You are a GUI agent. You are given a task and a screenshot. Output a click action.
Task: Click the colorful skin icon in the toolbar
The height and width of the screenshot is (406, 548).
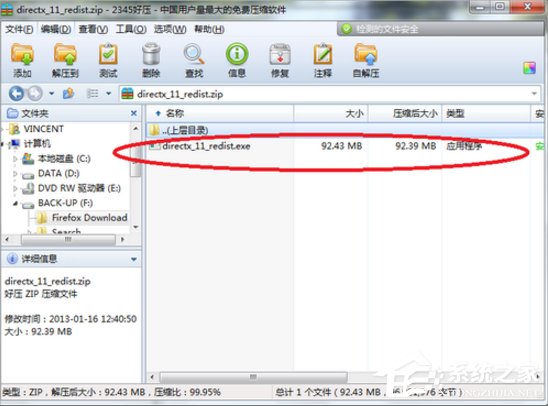[529, 68]
